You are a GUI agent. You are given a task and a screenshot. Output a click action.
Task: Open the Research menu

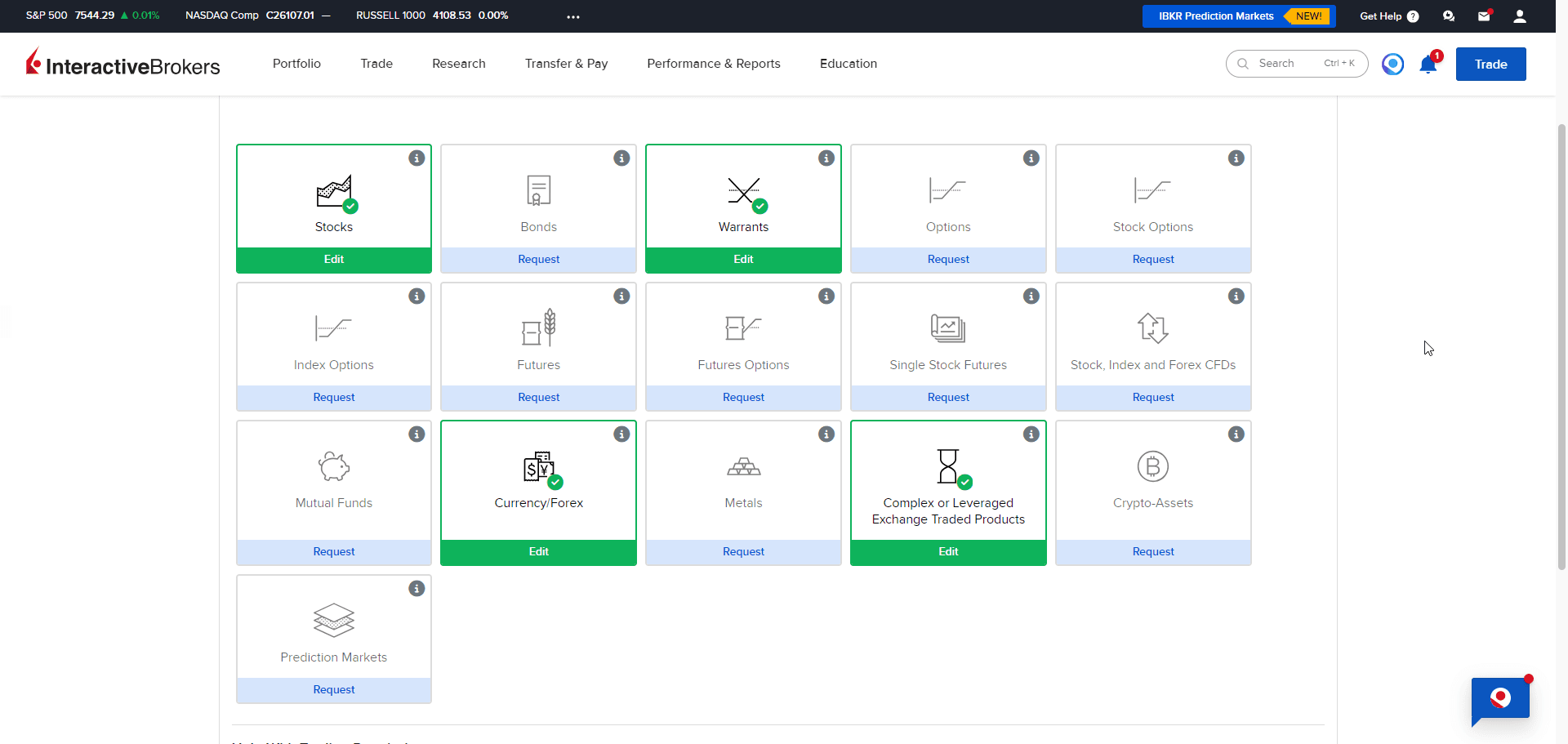(x=459, y=64)
